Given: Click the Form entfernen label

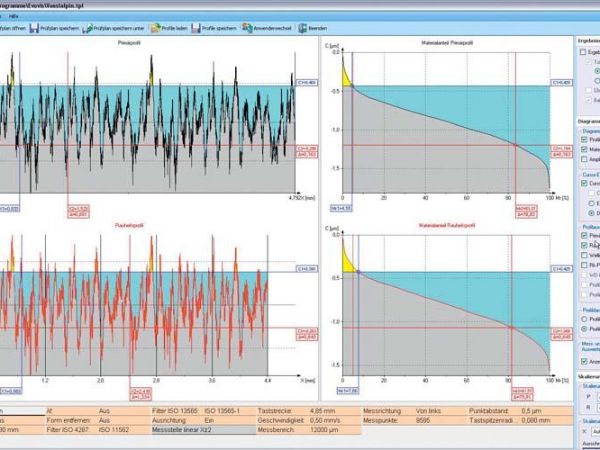Looking at the screenshot, I should (x=68, y=420).
